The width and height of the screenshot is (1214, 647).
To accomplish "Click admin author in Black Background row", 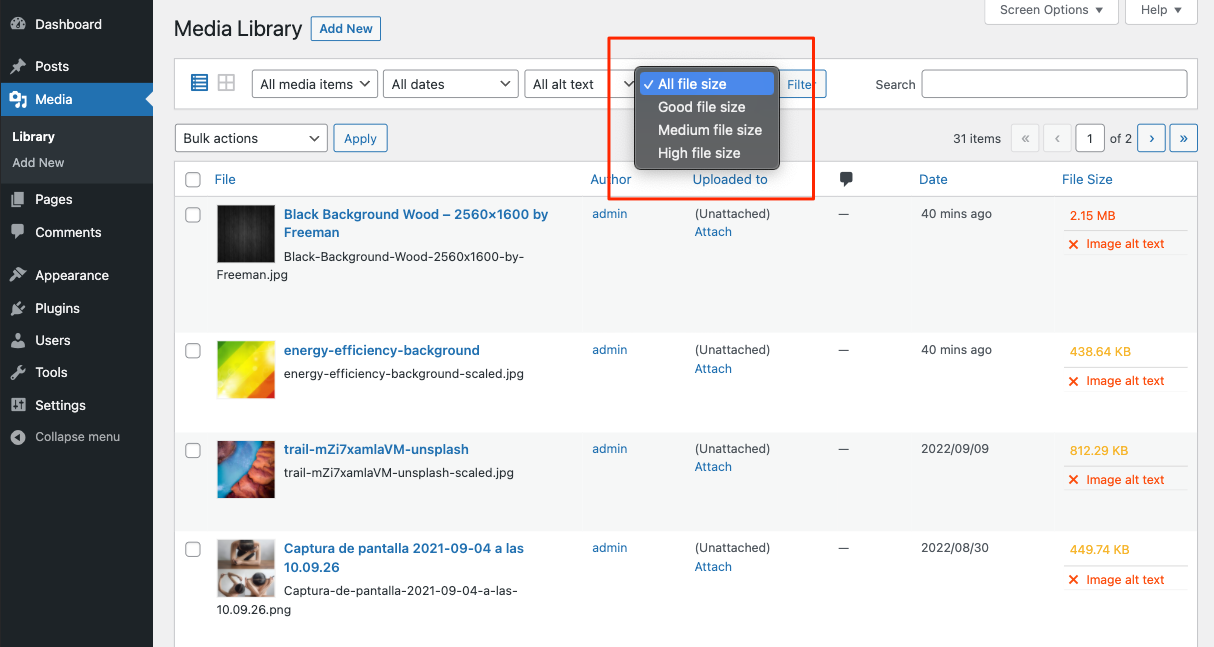I will pyautogui.click(x=610, y=213).
